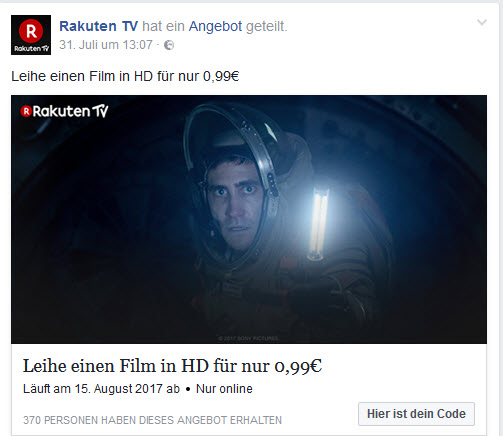Click the 'Nur online' label
This screenshot has width=503, height=436.
click(224, 389)
